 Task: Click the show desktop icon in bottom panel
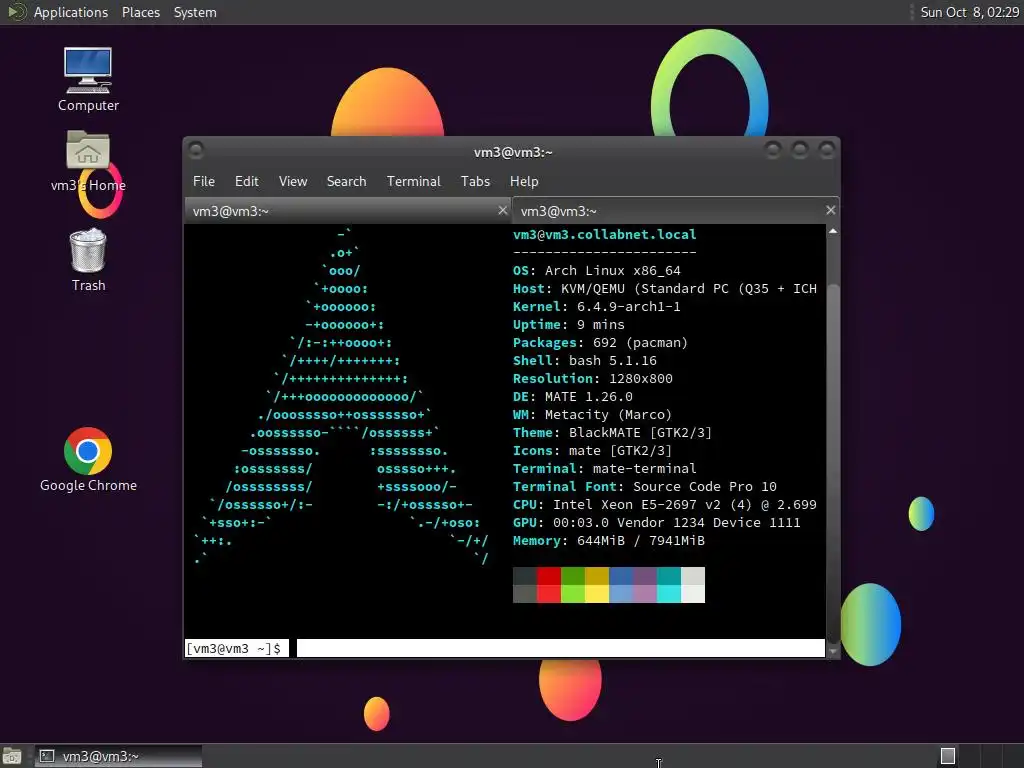click(12, 756)
